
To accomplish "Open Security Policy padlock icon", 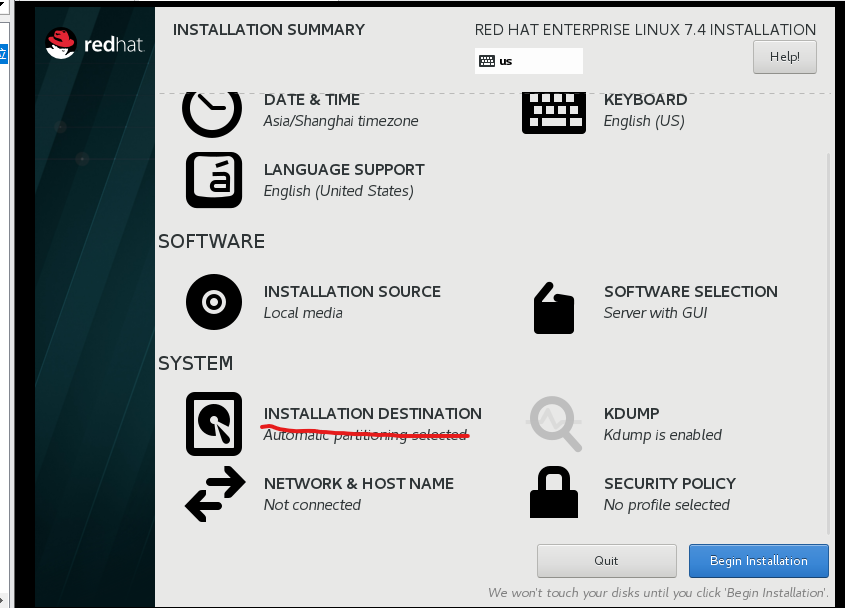I will pyautogui.click(x=553, y=492).
